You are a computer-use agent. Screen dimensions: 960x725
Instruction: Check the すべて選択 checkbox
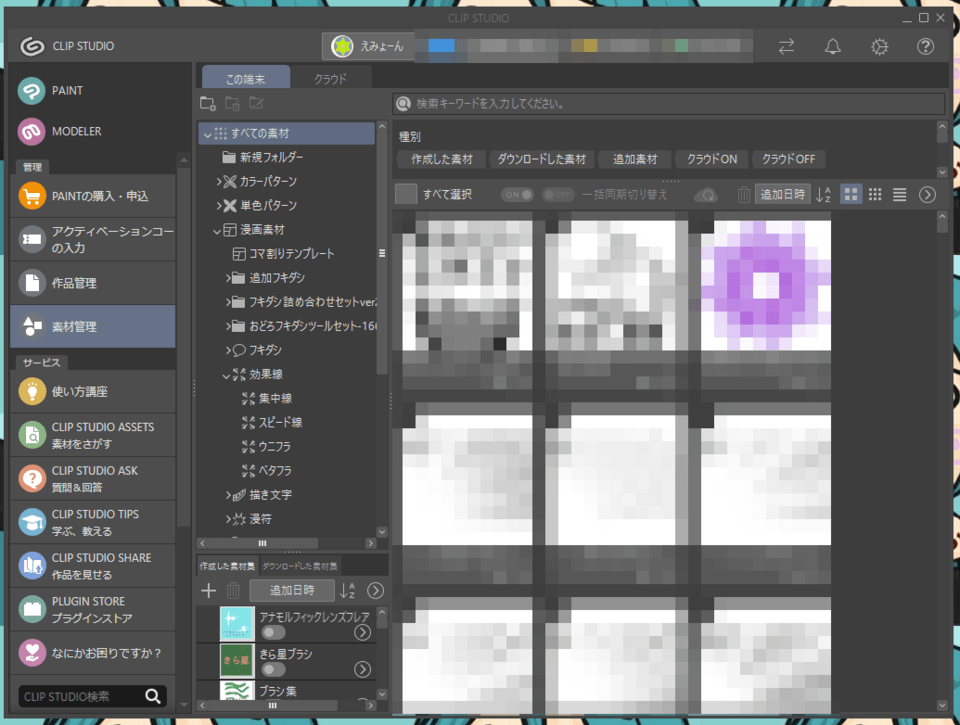pyautogui.click(x=406, y=195)
